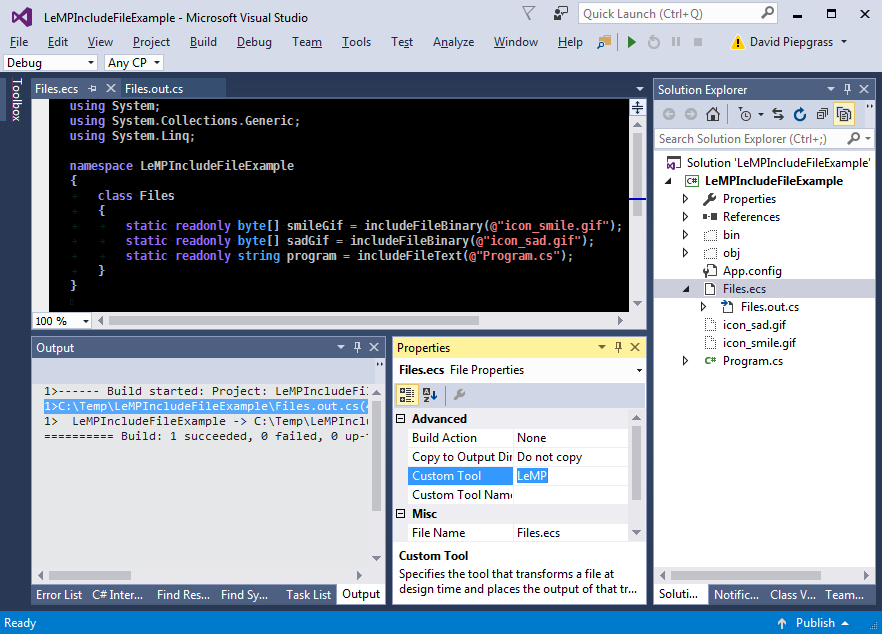The width and height of the screenshot is (882, 634).
Task: Click the Custom Tool value field LeMP
Action: [570, 476]
